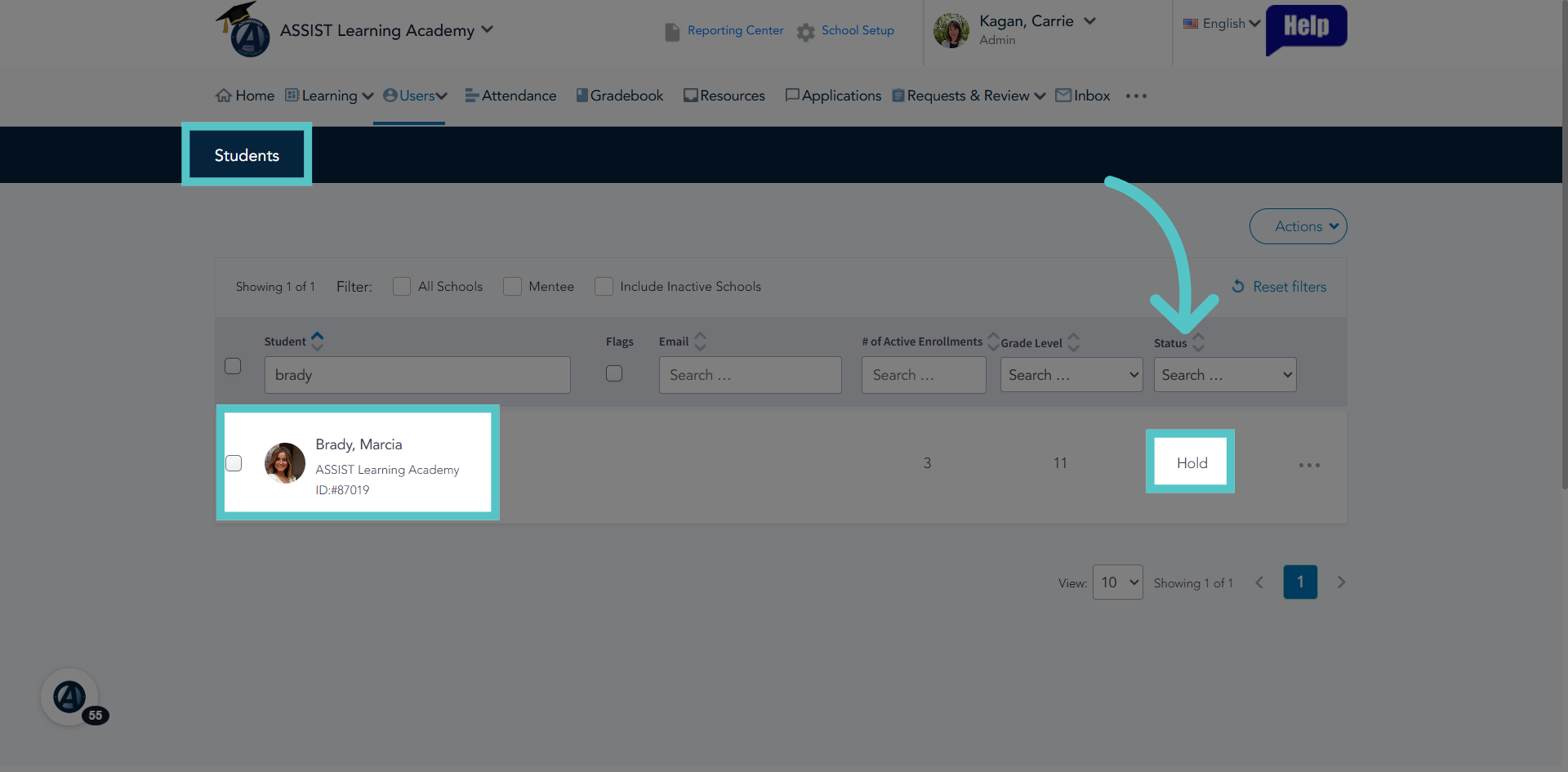Open the ASSIST floating widget badge
The width and height of the screenshot is (1568, 772).
[71, 697]
